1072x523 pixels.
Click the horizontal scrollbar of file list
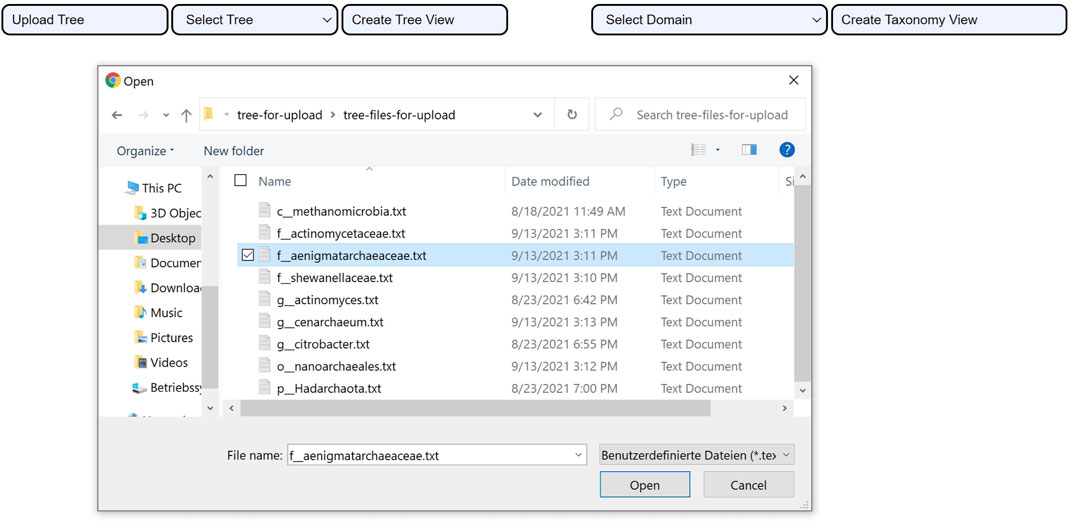point(474,408)
